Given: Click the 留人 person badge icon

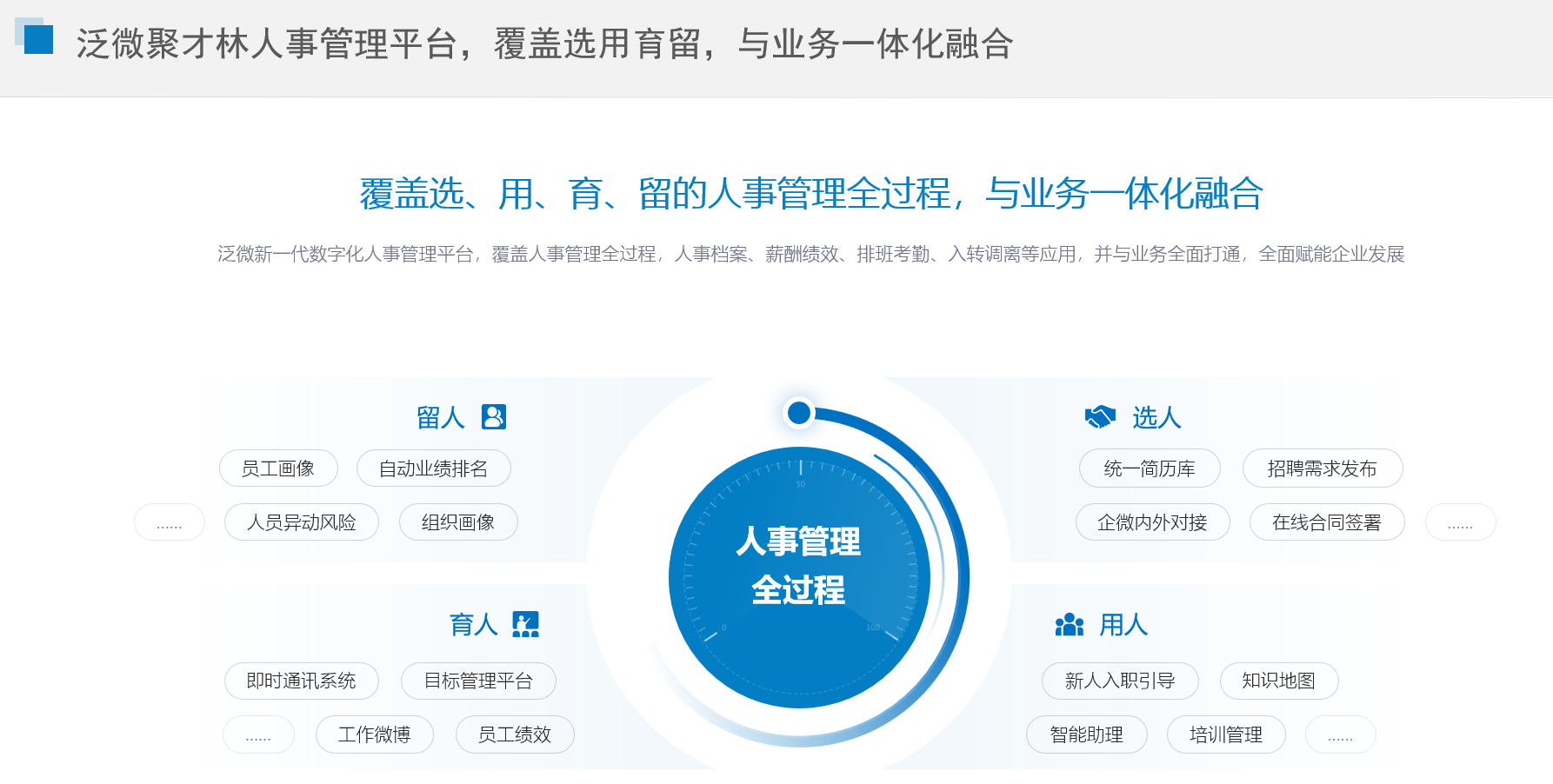Looking at the screenshot, I should click(494, 417).
